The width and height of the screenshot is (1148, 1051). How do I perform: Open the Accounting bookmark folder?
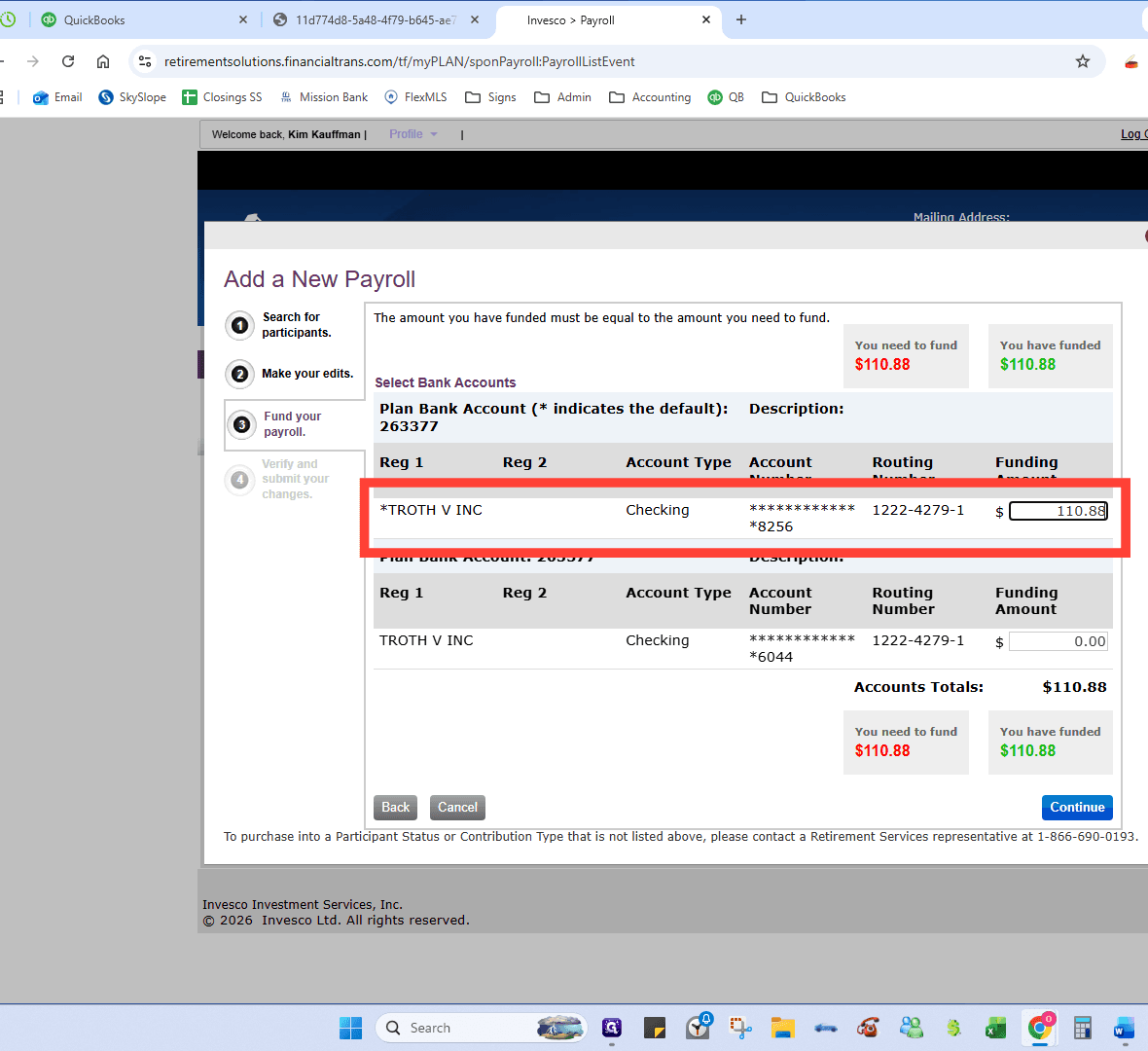650,97
